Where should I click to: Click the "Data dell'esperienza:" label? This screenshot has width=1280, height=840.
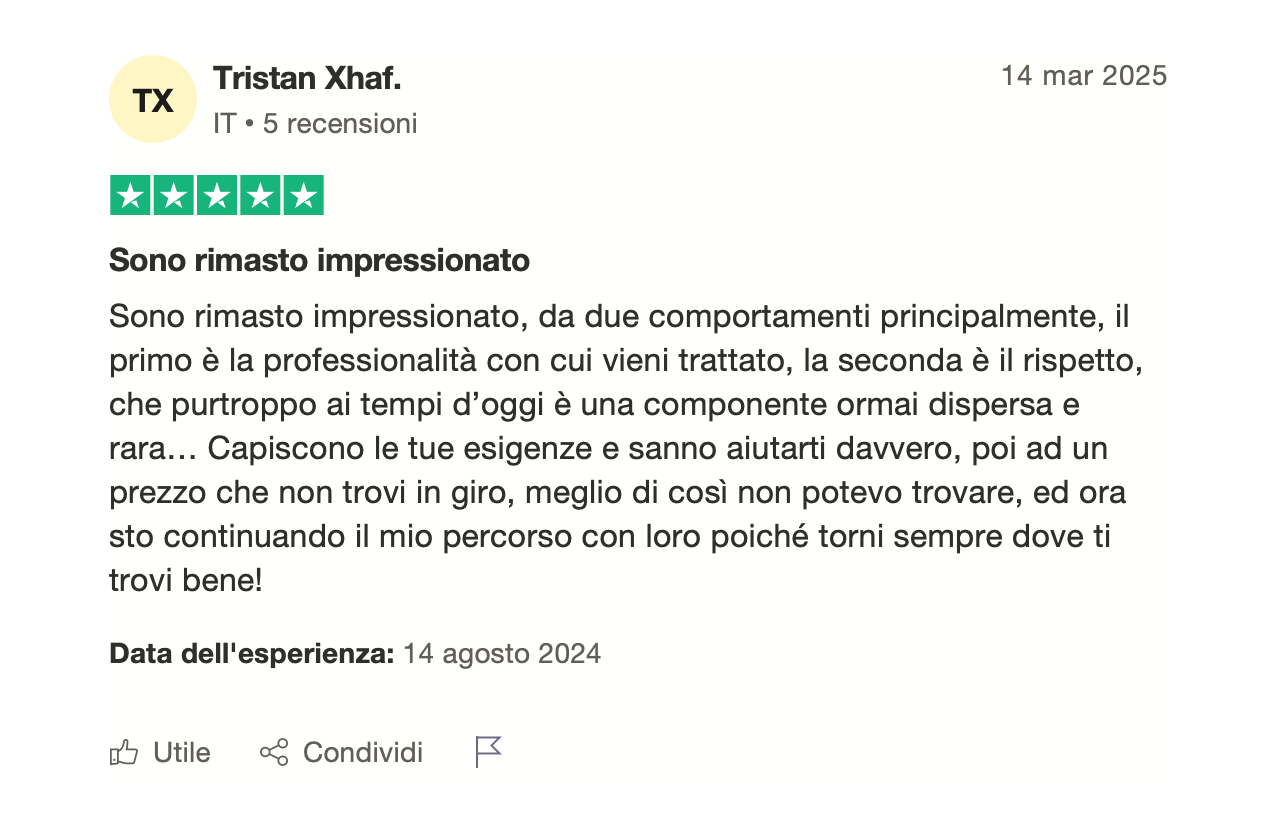click(251, 654)
